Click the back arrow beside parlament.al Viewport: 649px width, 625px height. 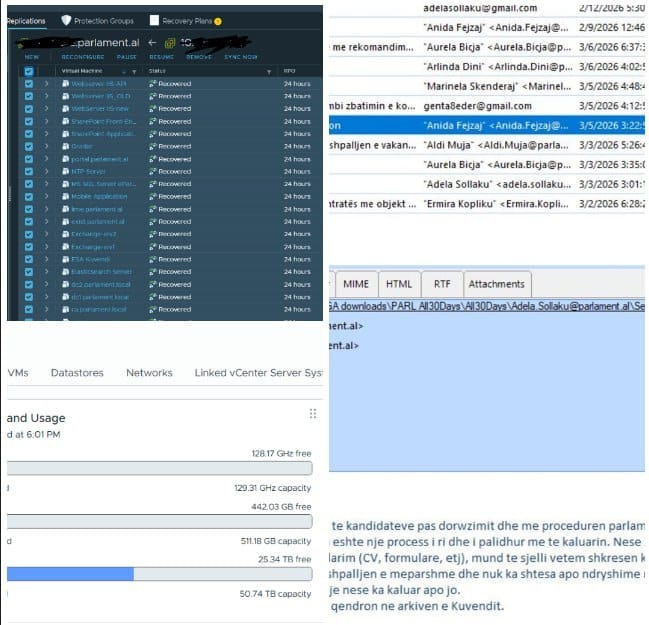tap(151, 43)
